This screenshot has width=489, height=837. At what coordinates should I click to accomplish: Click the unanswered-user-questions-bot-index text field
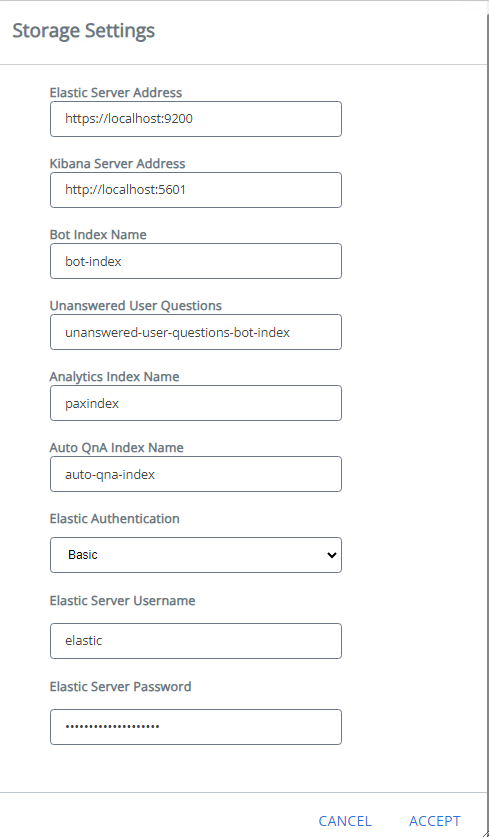pyautogui.click(x=196, y=332)
